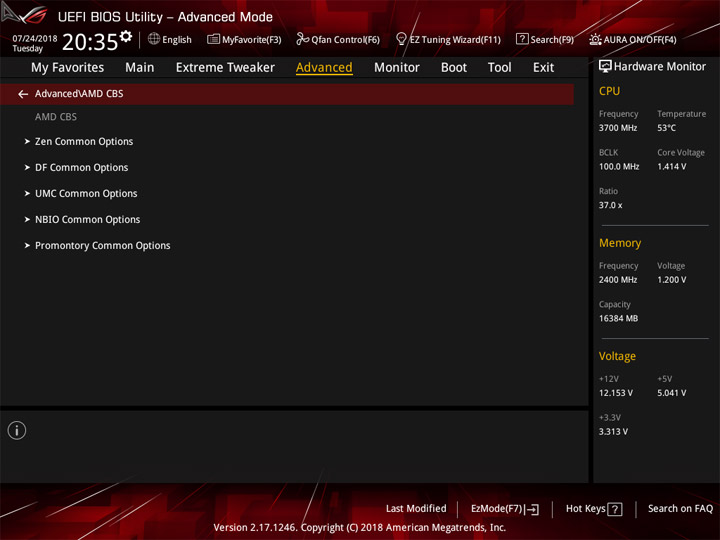Screen dimensions: 720x540
Task: Click the Search question mark icon
Action: pyautogui.click(x=522, y=39)
